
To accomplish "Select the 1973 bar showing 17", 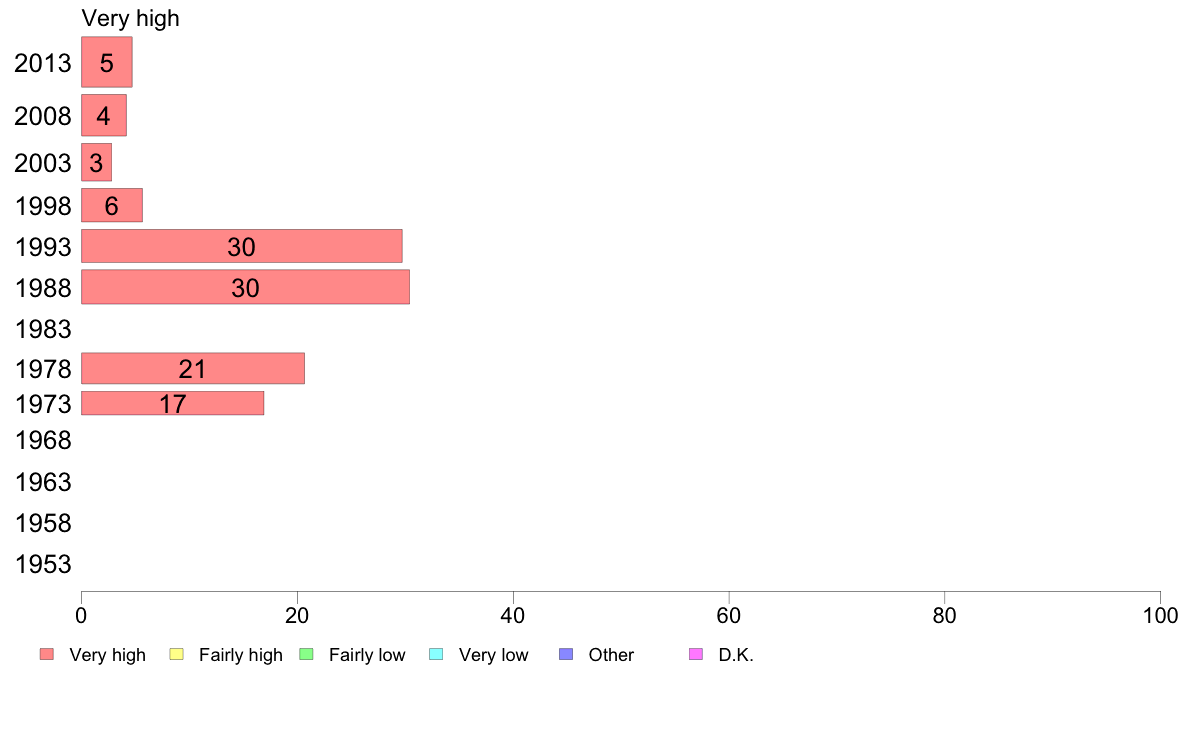I will pyautogui.click(x=173, y=403).
